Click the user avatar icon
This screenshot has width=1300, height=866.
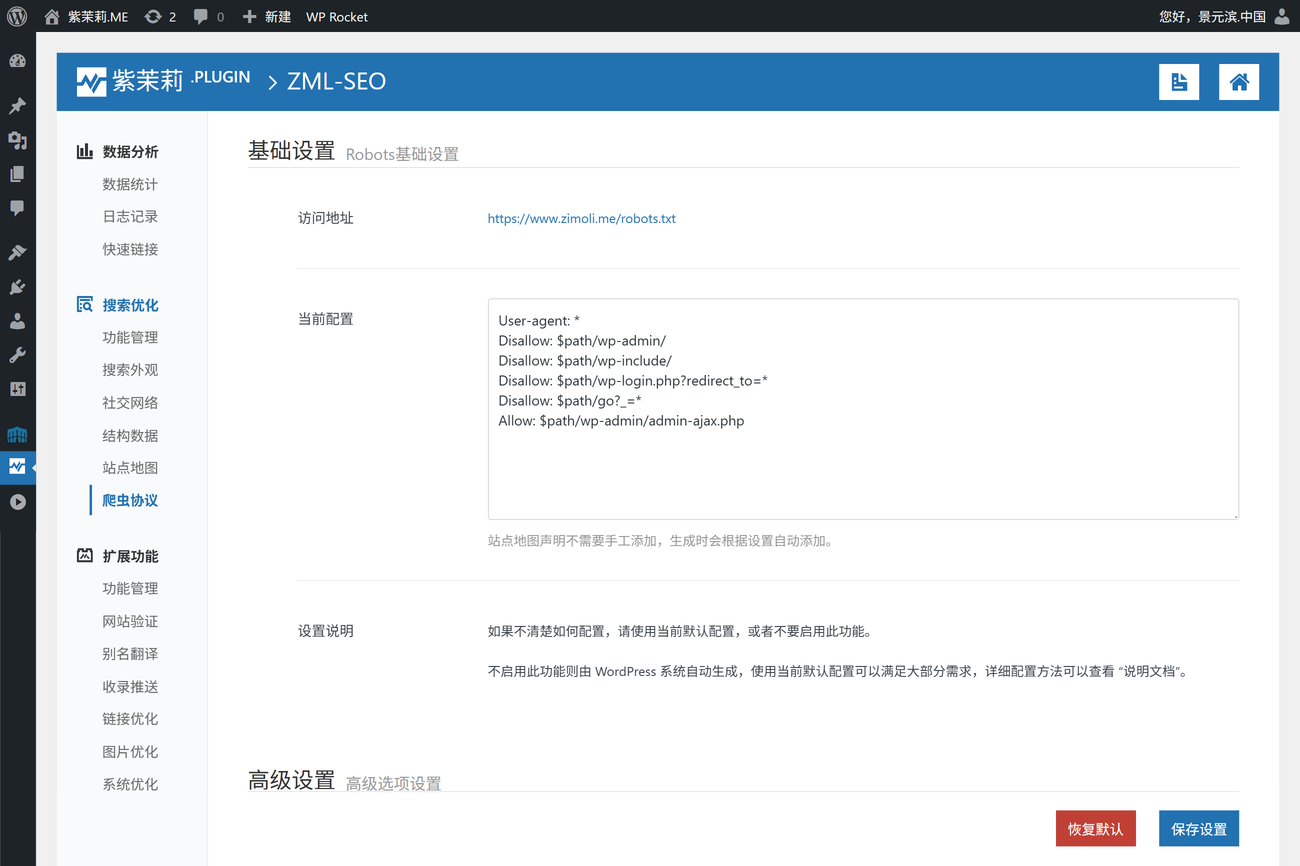pyautogui.click(x=1282, y=16)
